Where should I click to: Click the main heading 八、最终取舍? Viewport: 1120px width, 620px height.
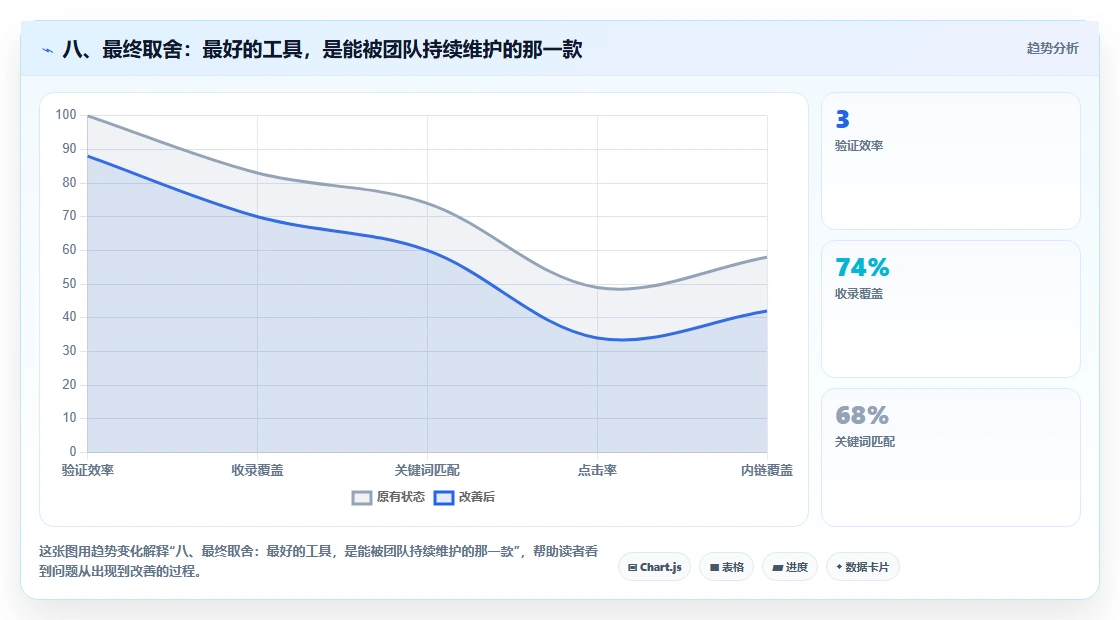[322, 49]
